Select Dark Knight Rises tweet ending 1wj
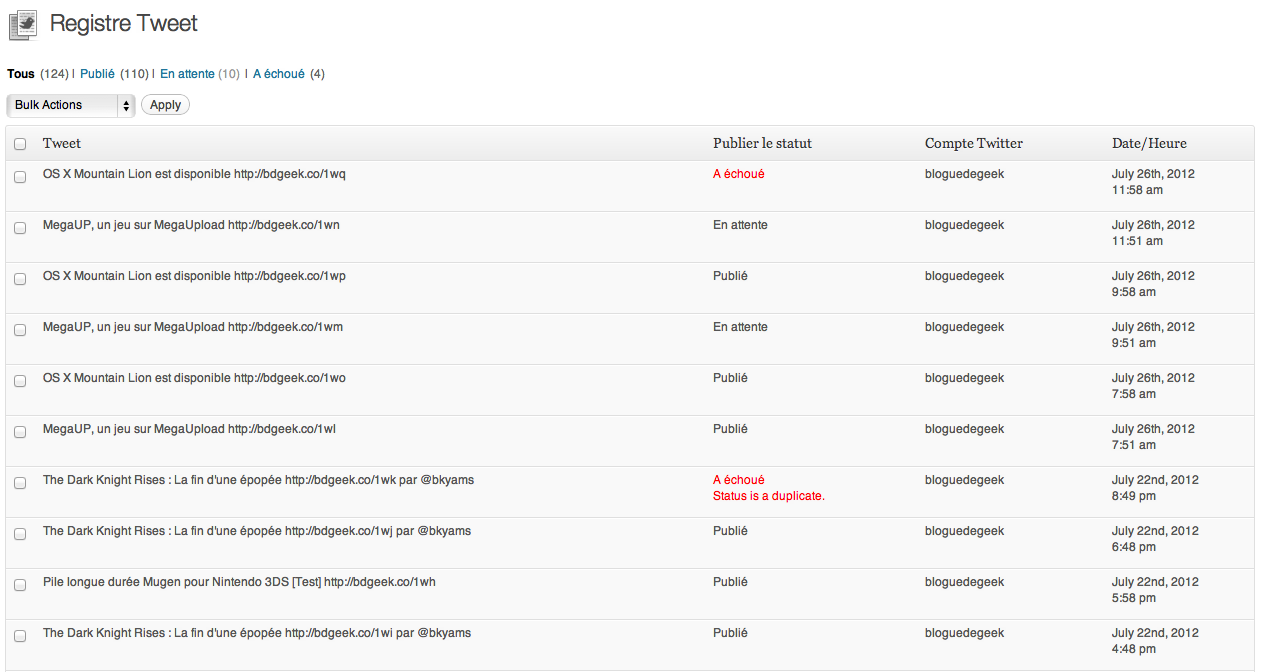The height and width of the screenshot is (672, 1261). [257, 531]
